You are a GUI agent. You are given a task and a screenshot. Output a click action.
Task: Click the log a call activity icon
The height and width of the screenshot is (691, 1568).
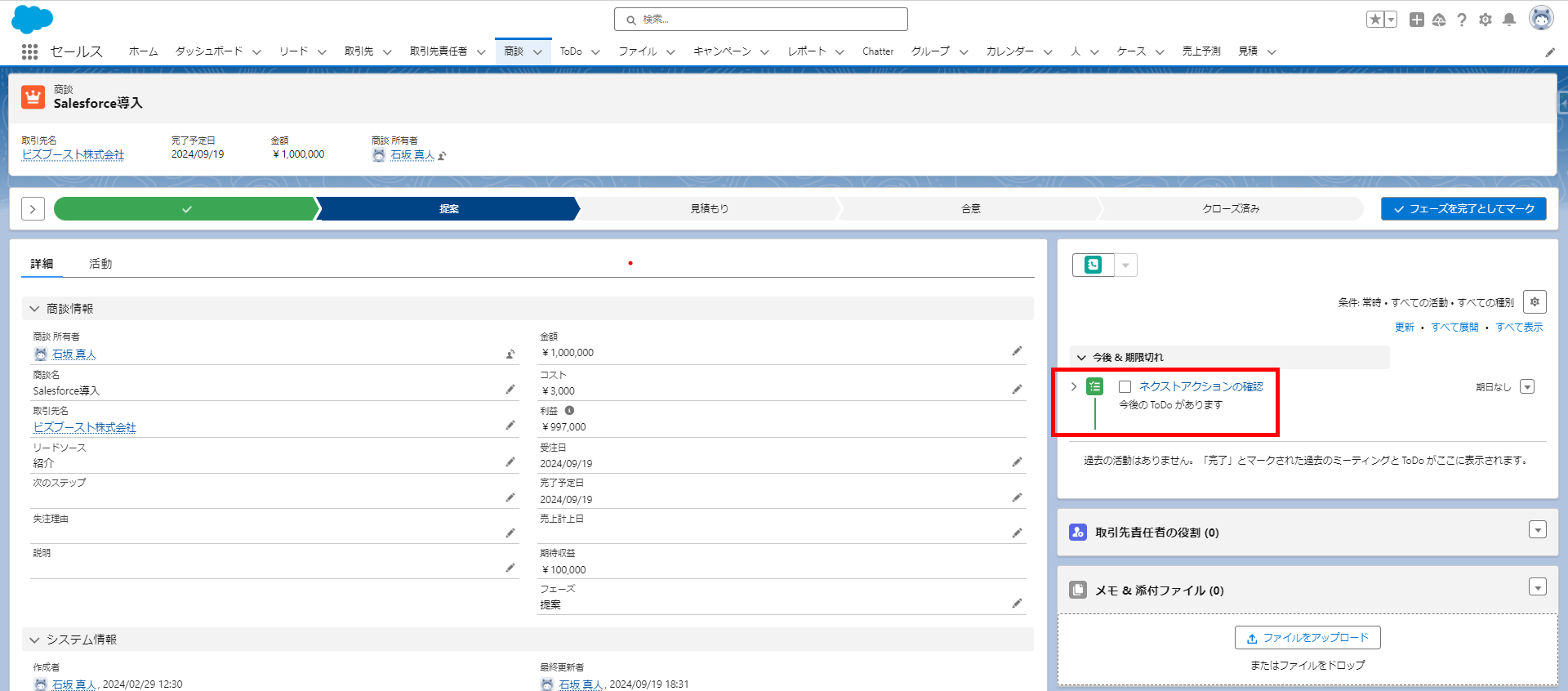(x=1094, y=265)
